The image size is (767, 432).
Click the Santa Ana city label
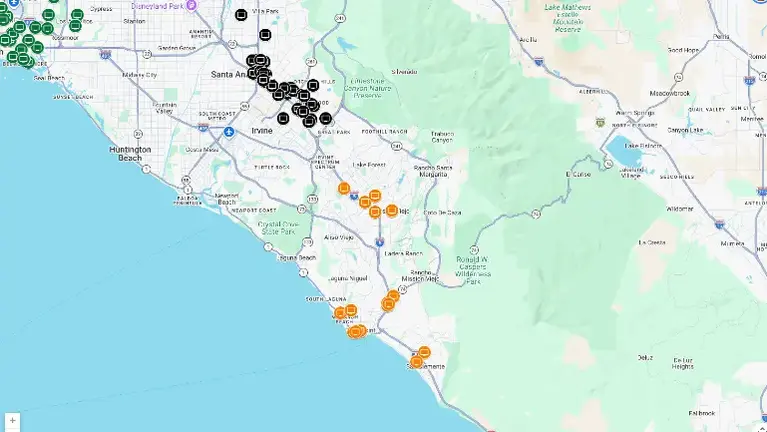[x=229, y=74]
